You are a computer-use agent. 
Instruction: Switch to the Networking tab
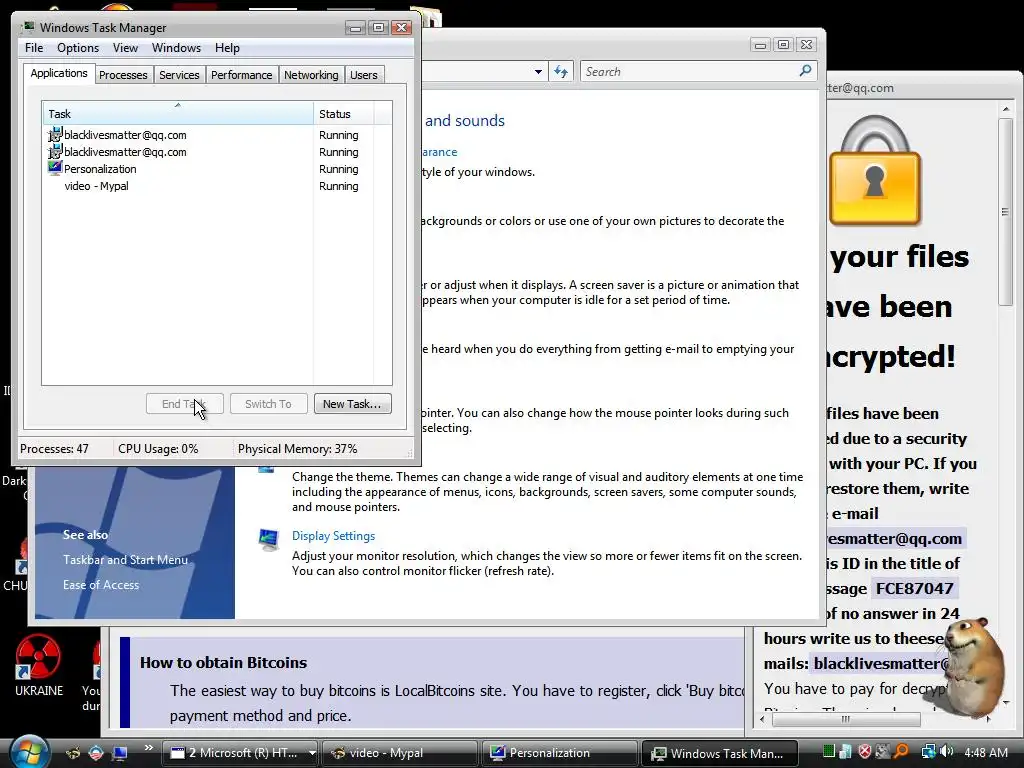click(x=311, y=75)
